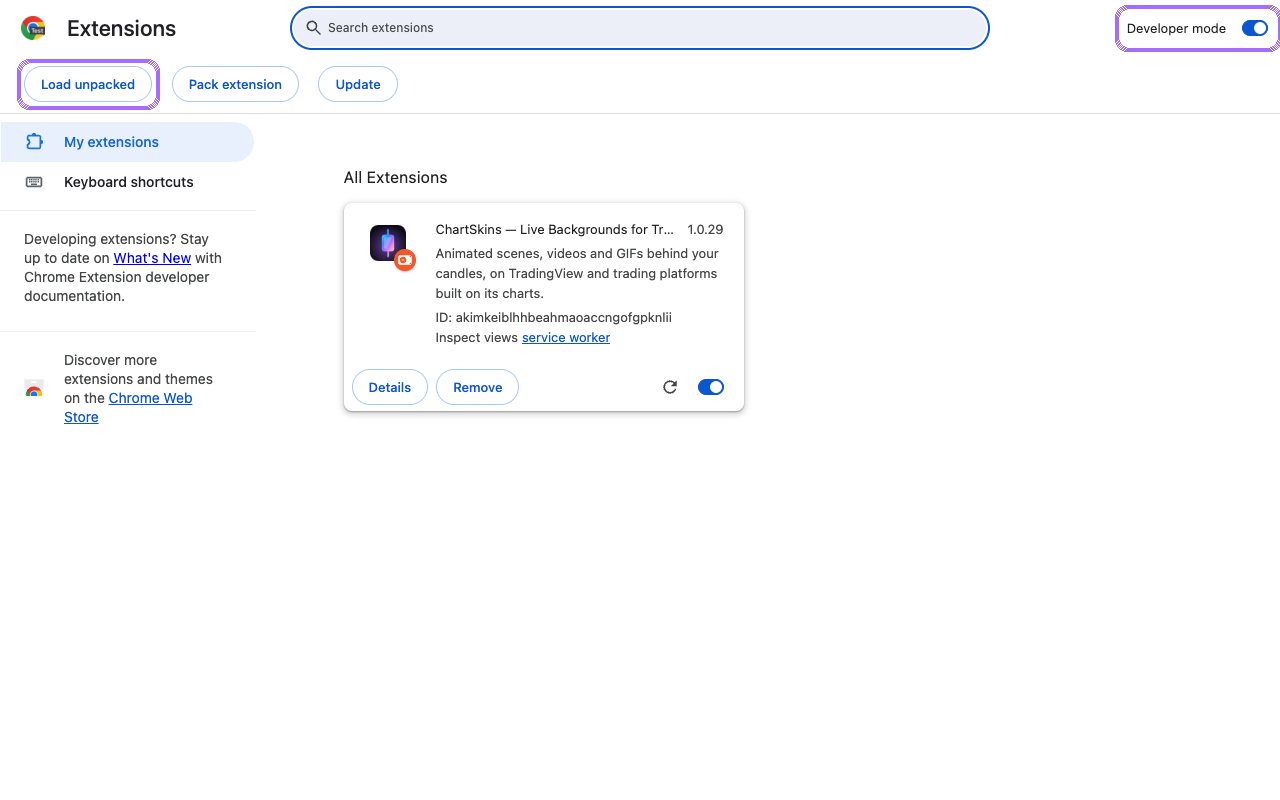This screenshot has height=800, width=1280.
Task: Click the Extensions page title
Action: [x=121, y=29]
